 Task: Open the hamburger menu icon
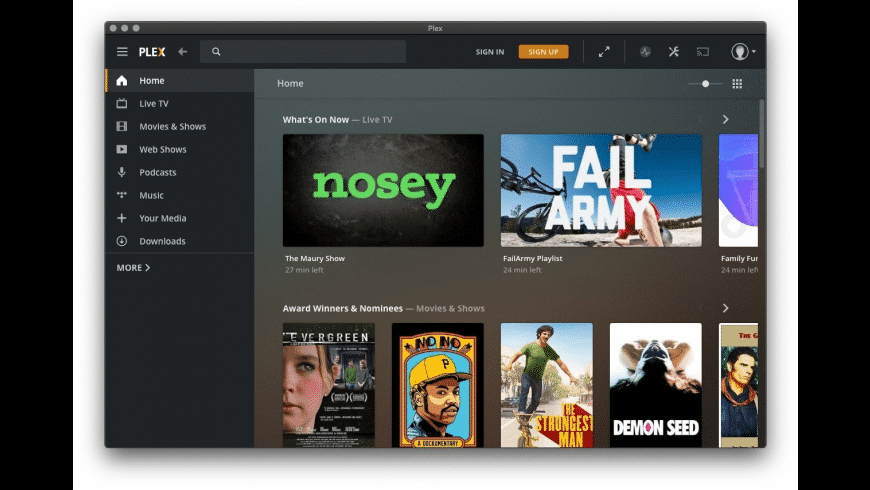(x=122, y=52)
